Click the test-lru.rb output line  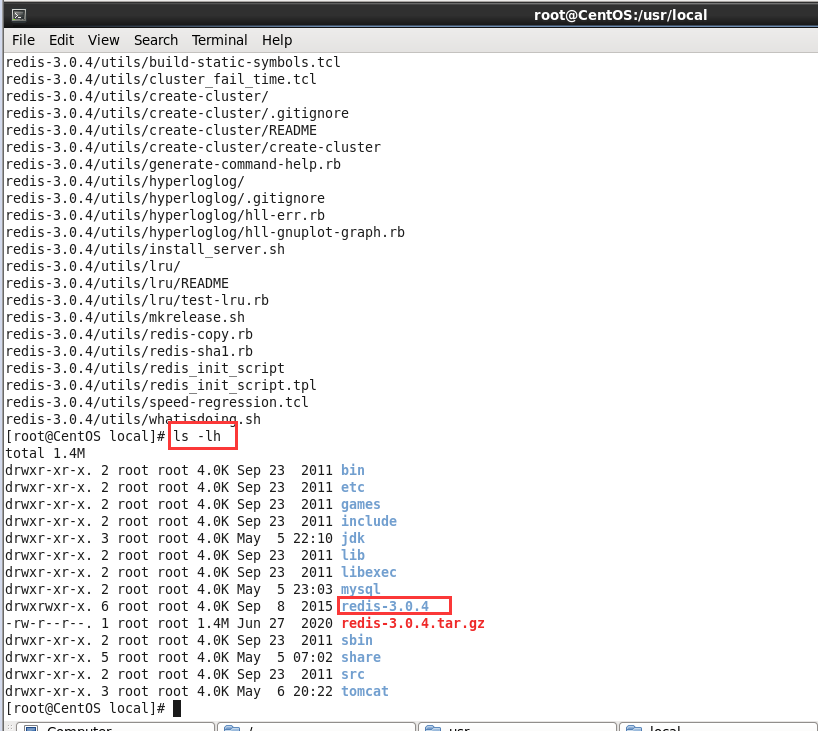pyautogui.click(x=137, y=301)
